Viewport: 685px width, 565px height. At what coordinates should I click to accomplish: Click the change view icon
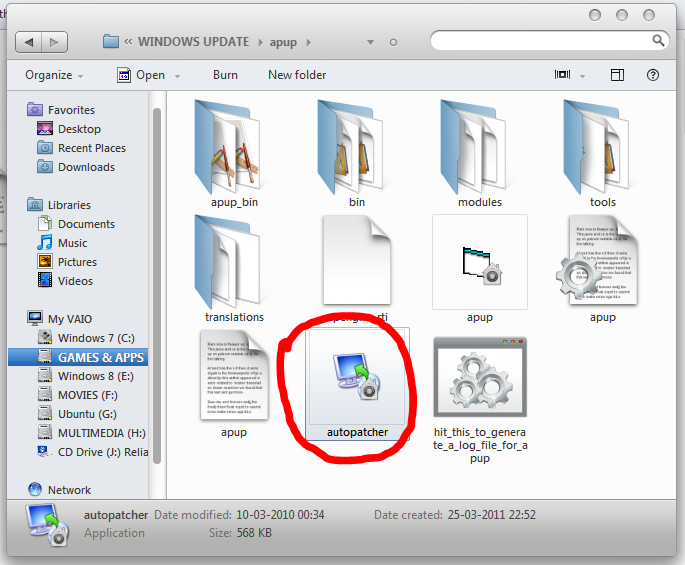[x=562, y=75]
